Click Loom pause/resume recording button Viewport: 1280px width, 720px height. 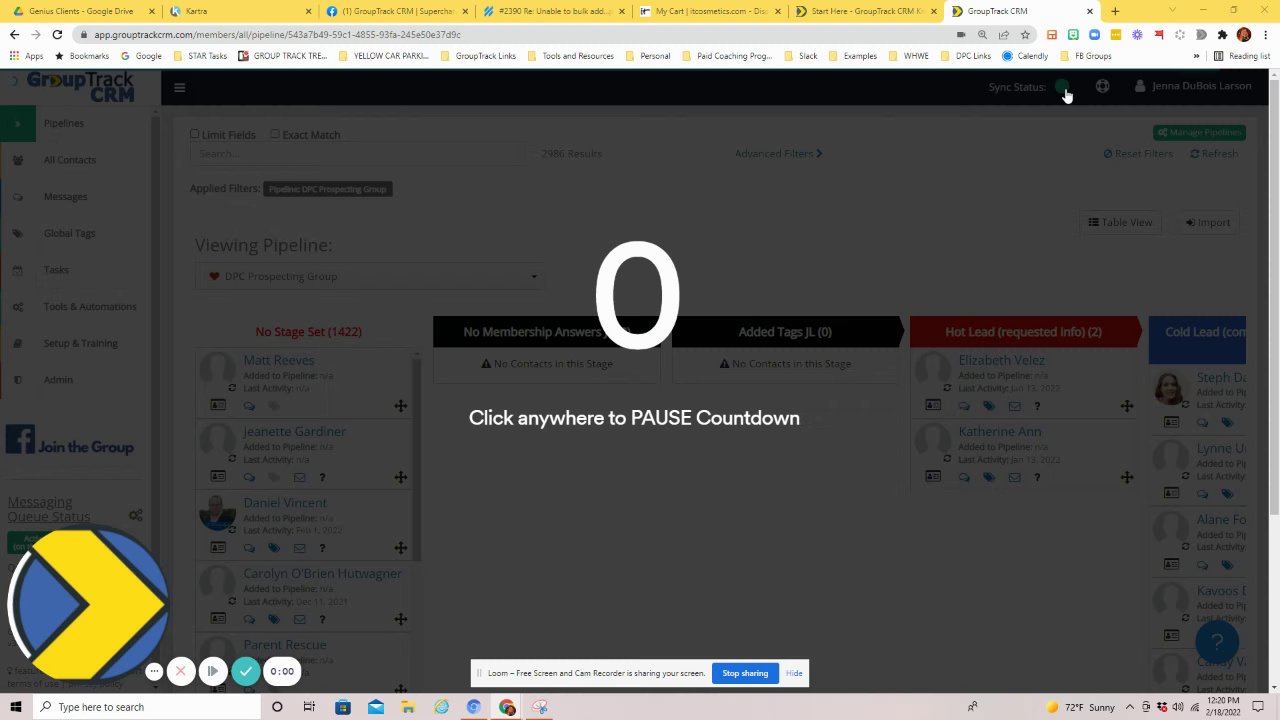[x=213, y=672]
